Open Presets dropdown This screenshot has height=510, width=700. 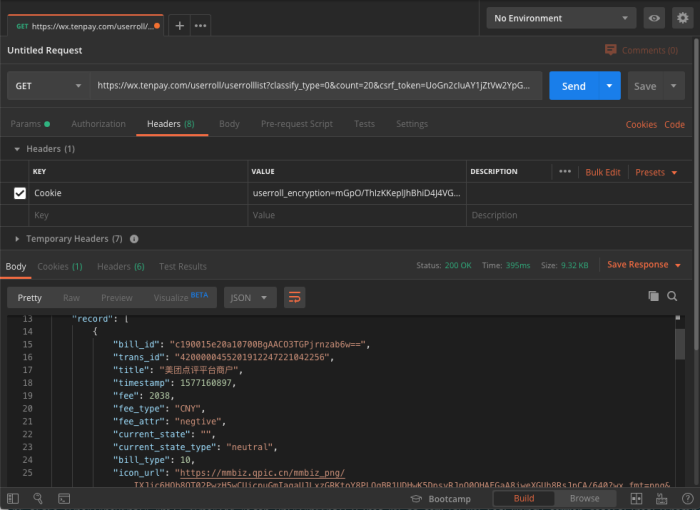click(656, 172)
